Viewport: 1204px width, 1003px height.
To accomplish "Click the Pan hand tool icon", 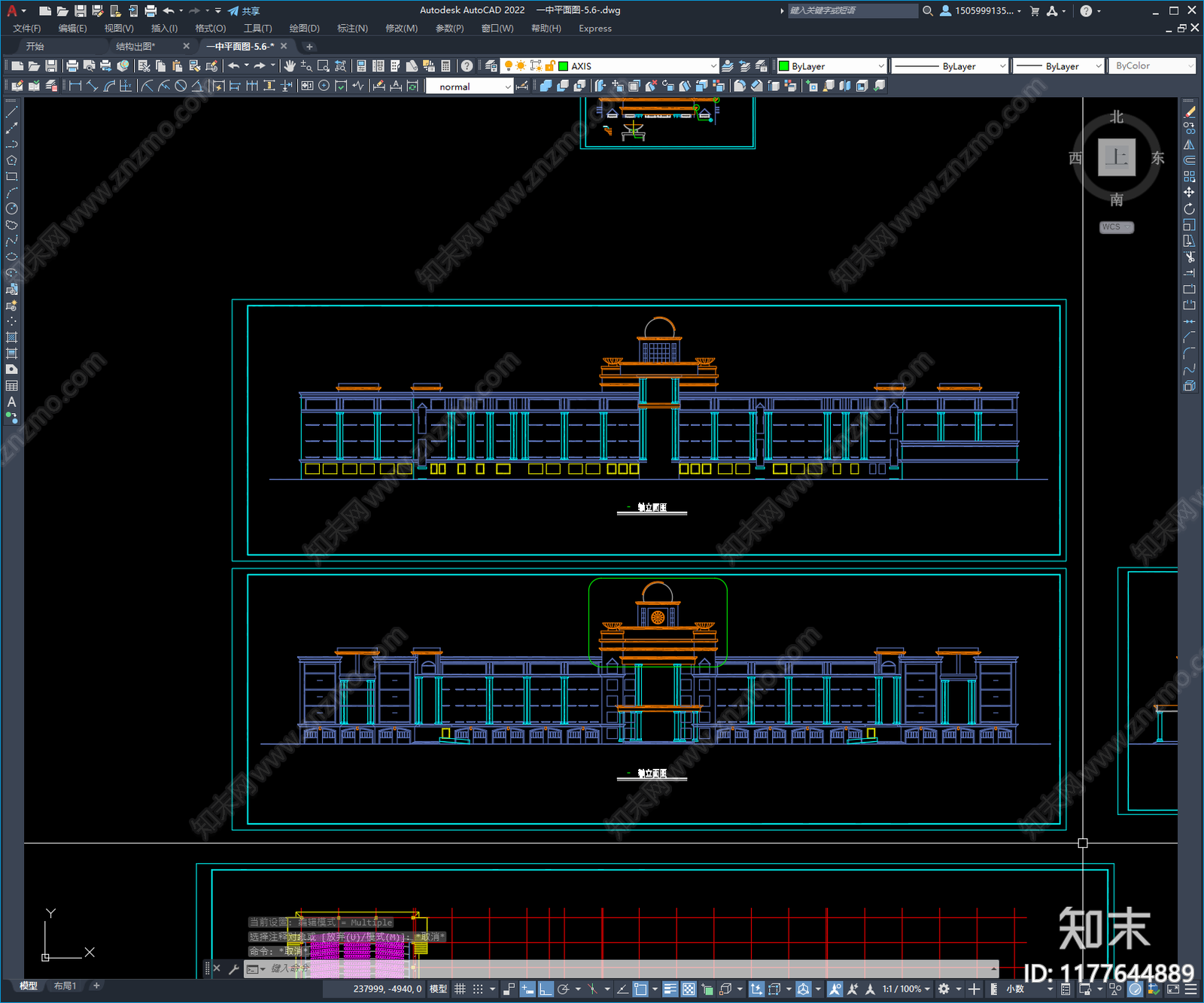I will coord(290,66).
